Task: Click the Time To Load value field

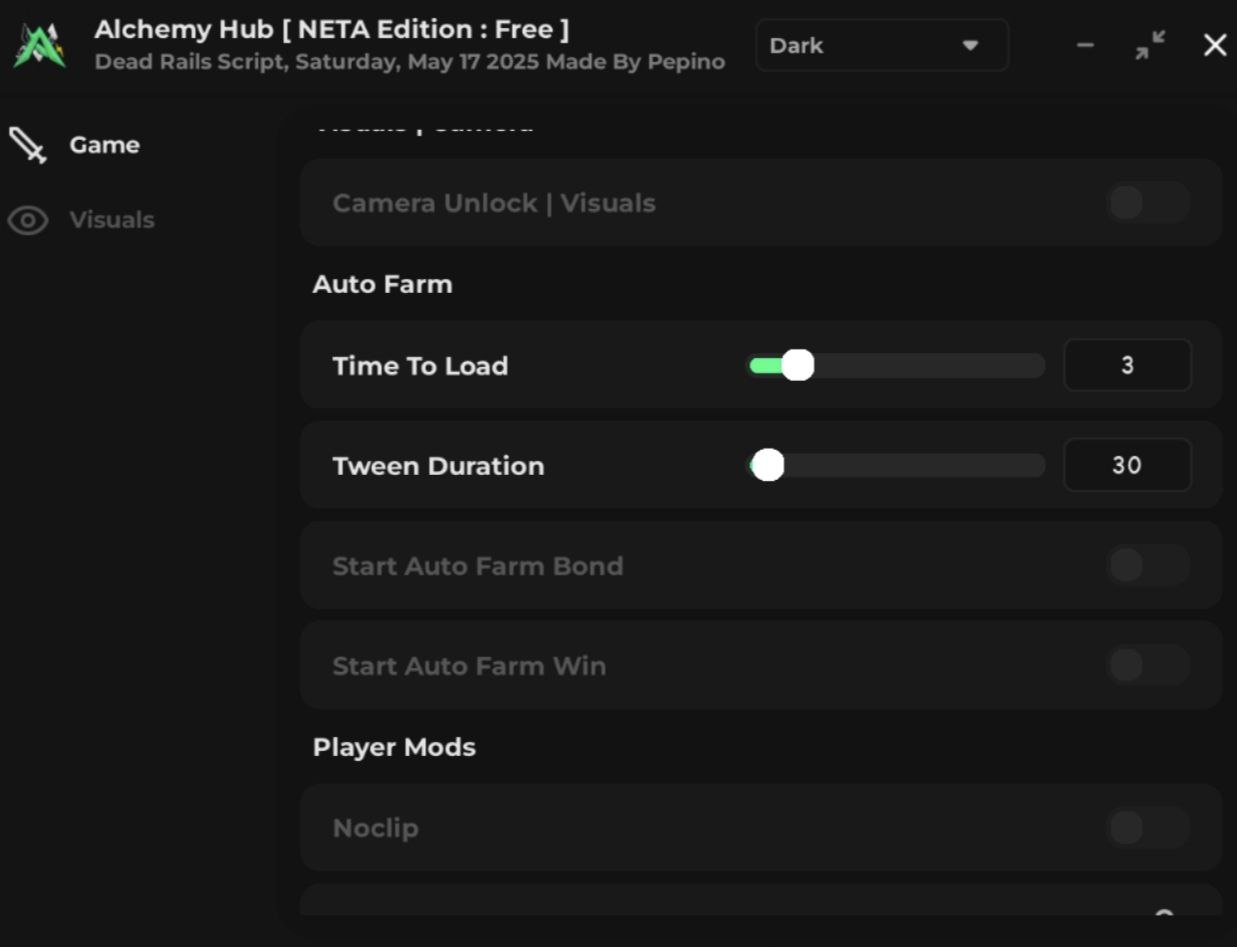Action: click(x=1127, y=366)
